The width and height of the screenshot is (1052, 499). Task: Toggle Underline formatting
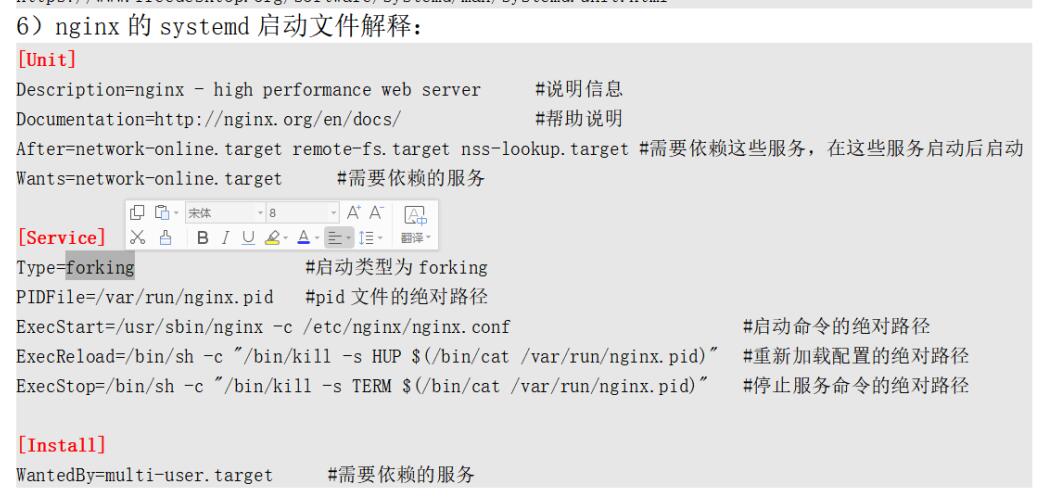[x=248, y=237]
